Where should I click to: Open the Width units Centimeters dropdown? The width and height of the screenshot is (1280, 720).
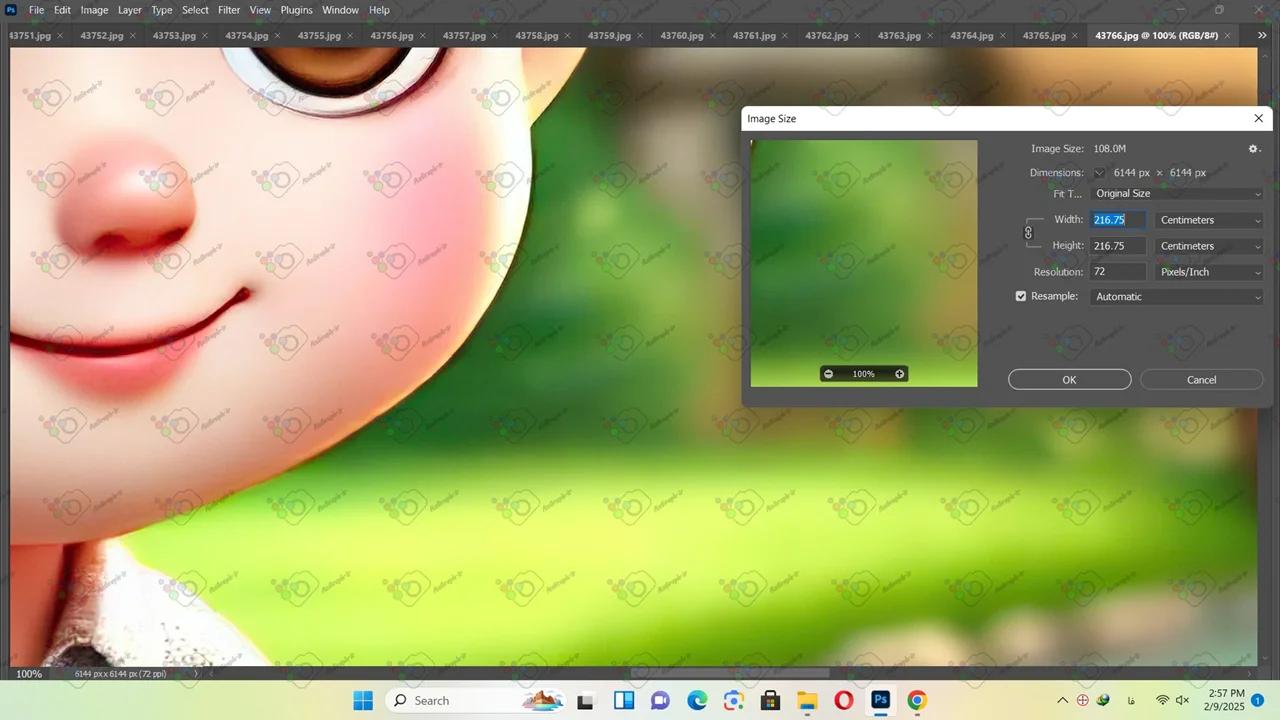(x=1209, y=220)
